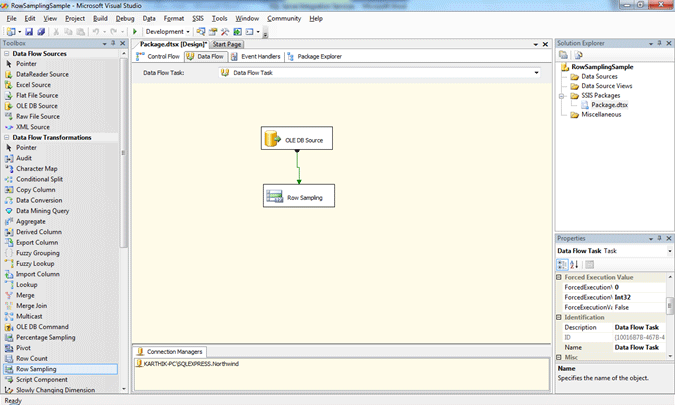The height and width of the screenshot is (405, 675).
Task: Click the Undo icon in toolbar
Action: [x=96, y=31]
